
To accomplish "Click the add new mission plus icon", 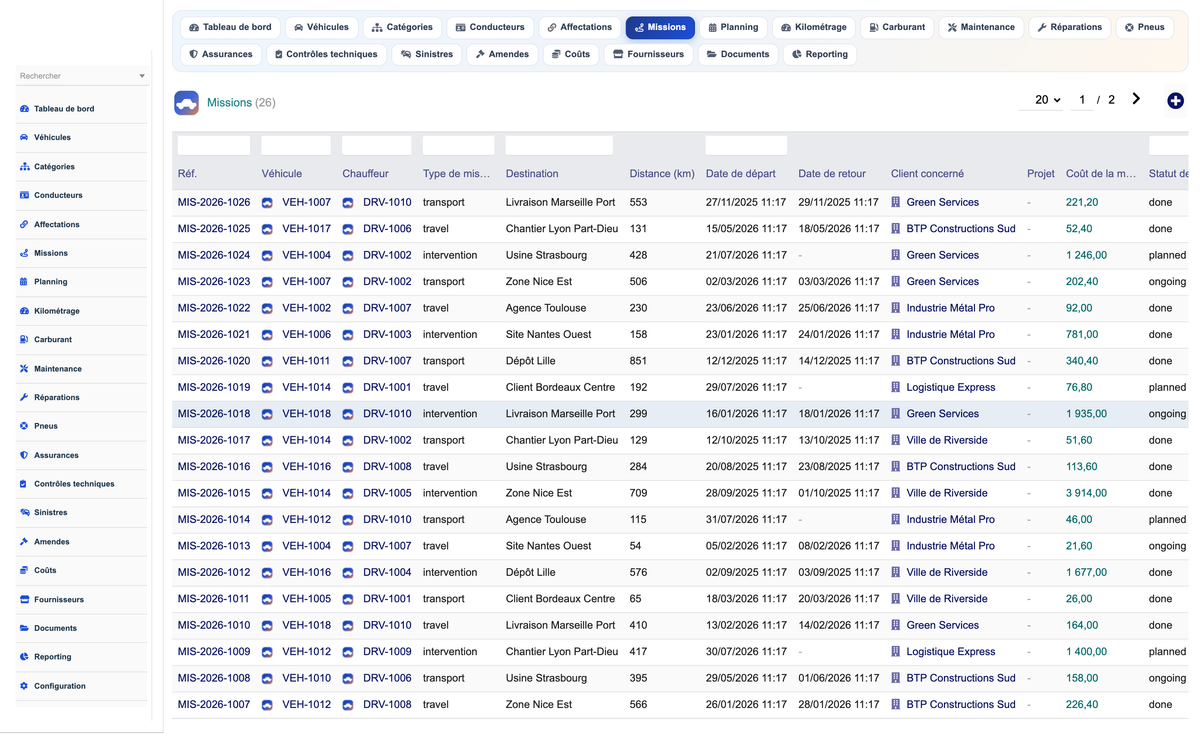I will pyautogui.click(x=1175, y=100).
